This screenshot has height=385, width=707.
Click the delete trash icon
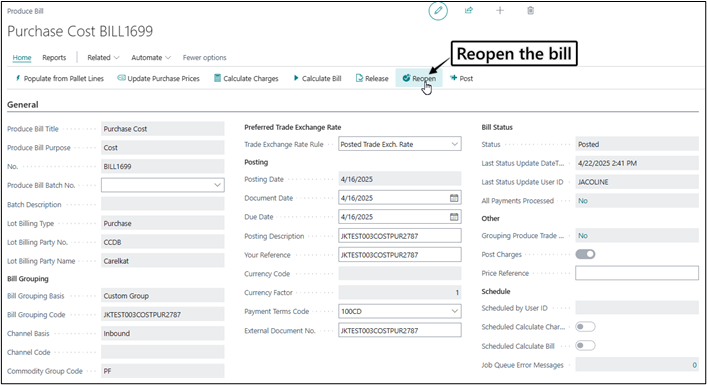[x=531, y=10]
